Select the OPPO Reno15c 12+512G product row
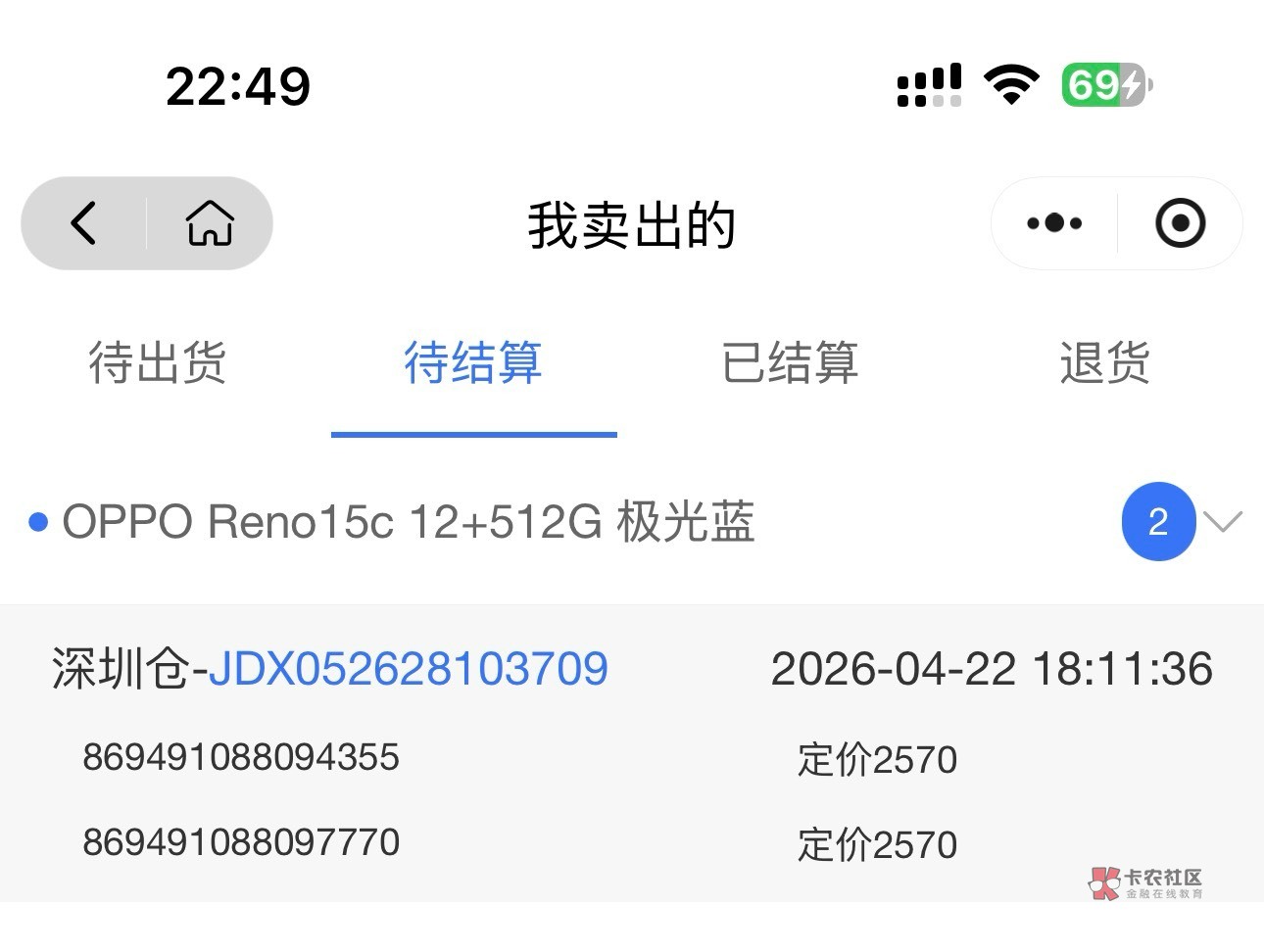Viewport: 1264px width, 952px height. pos(632,521)
